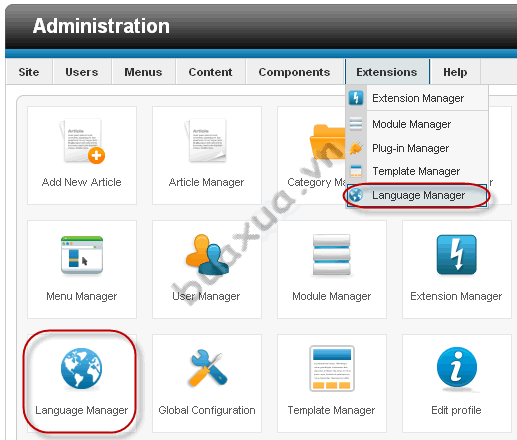Click the Language Manager globe quick icon
Image resolution: width=517 pixels, height=440 pixels.
pos(81,369)
